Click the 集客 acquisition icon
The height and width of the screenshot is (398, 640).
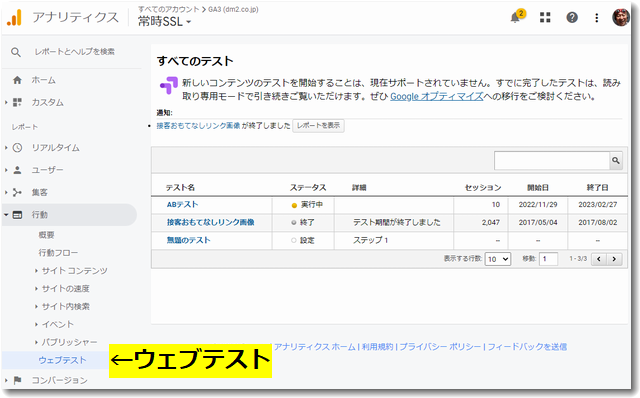click(17, 192)
